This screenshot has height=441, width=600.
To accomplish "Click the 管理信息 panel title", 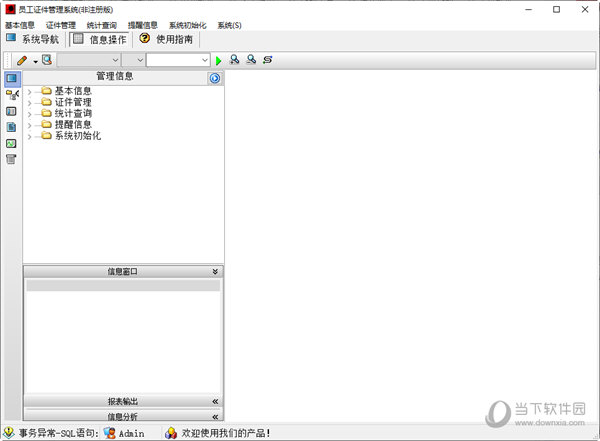I will (115, 76).
